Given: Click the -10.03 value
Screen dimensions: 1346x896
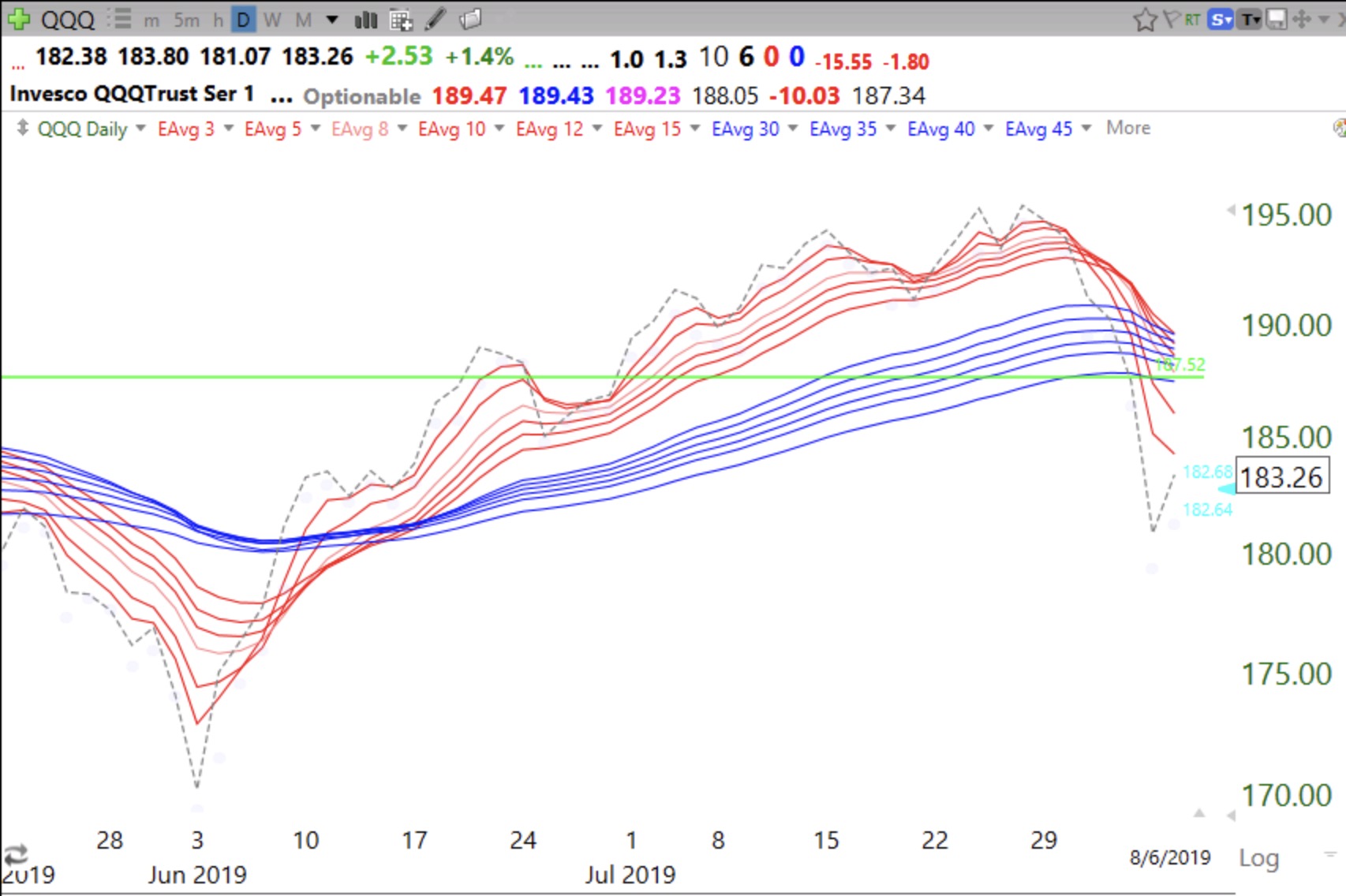Looking at the screenshot, I should tap(805, 95).
